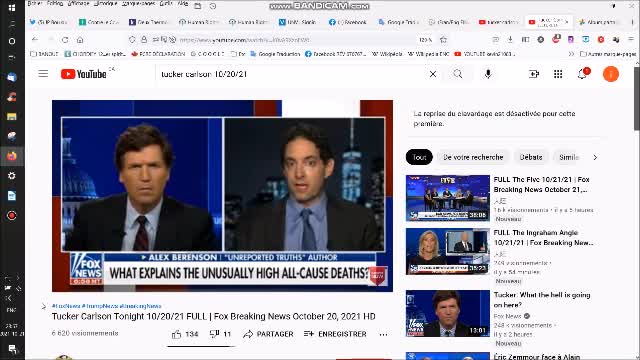This screenshot has width=640, height=360.
Task: Open the Affichage menu
Action: click(x=78, y=3)
